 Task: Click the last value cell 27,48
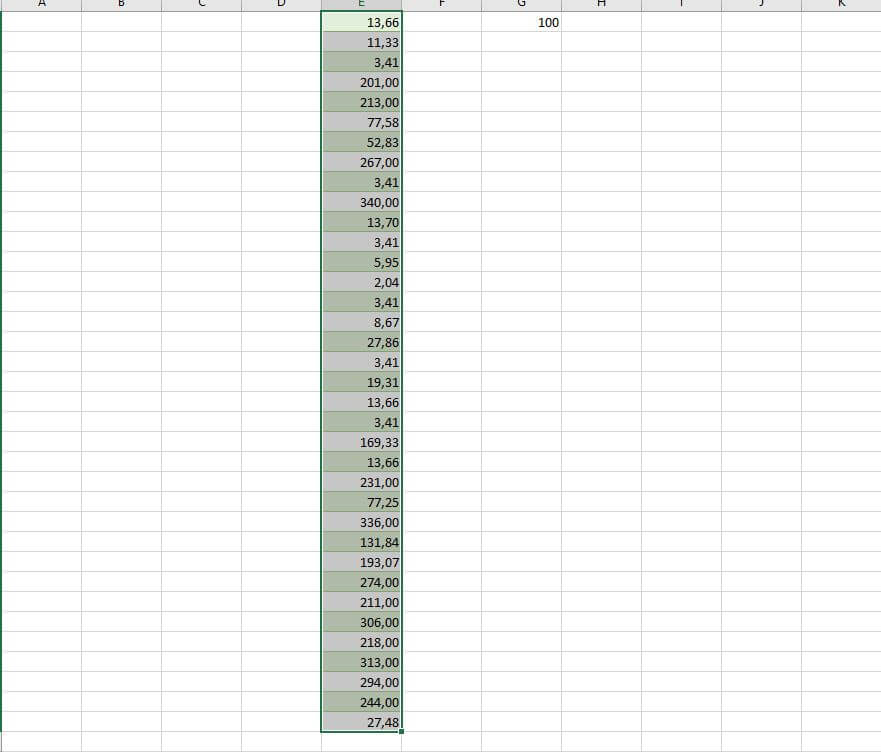[x=361, y=722]
